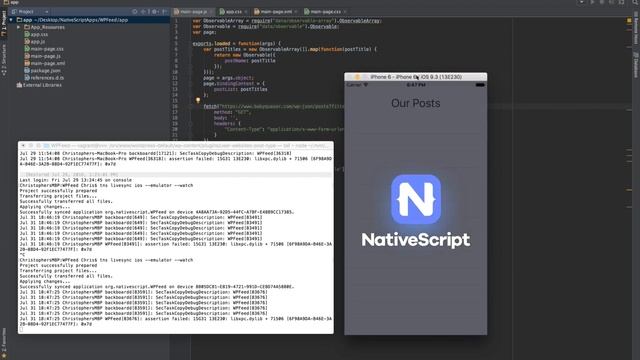640x360 pixels.
Task: Tap the battery icon in simulator status bar
Action: point(480,85)
